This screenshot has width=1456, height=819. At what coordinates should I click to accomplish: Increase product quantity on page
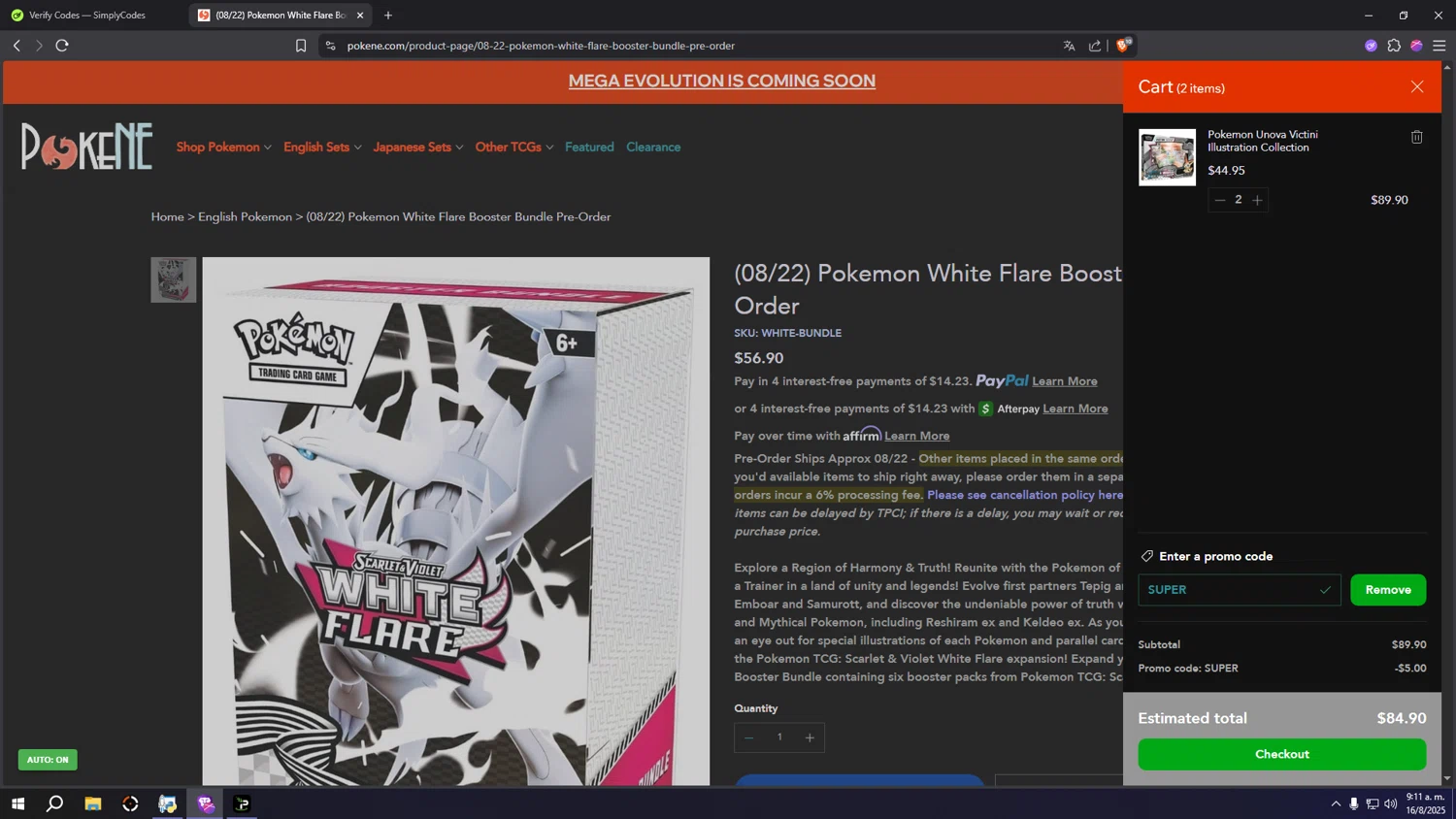[x=810, y=737]
